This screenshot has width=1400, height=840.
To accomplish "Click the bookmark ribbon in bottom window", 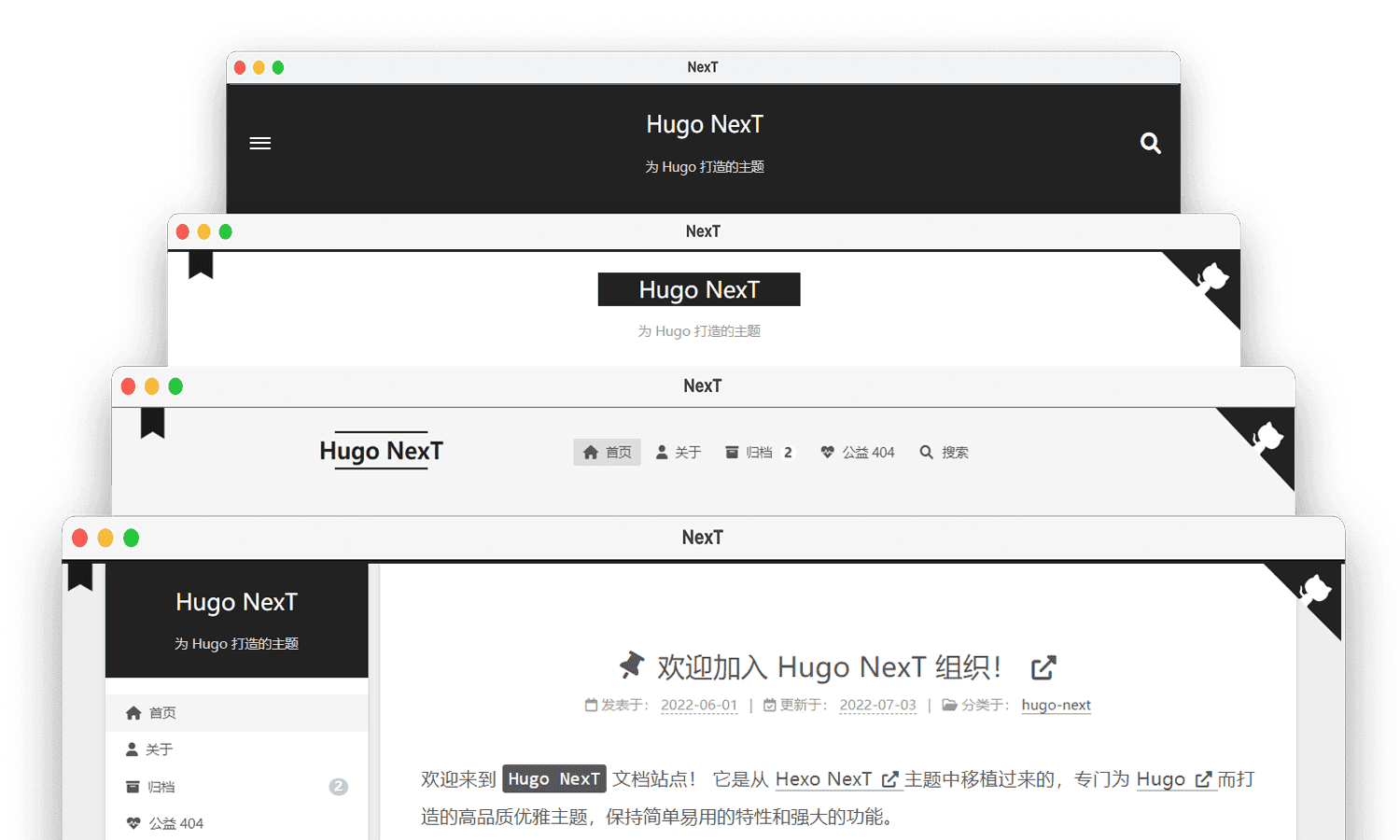I will (x=80, y=577).
